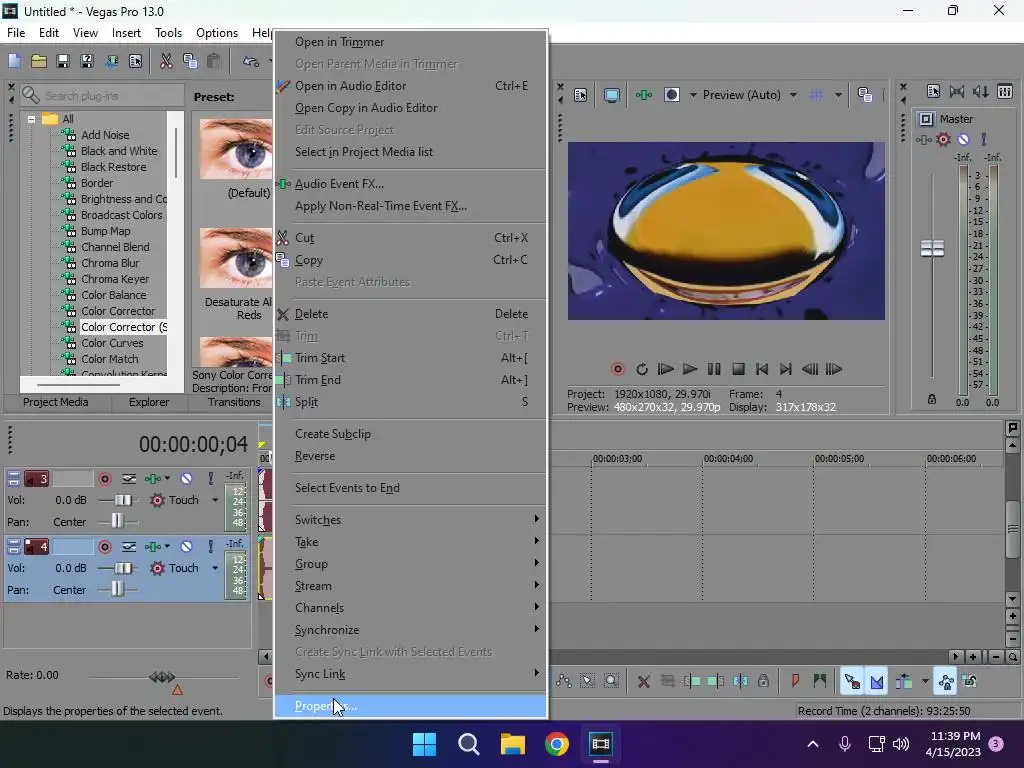Arm track 3 for record
The width and height of the screenshot is (1024, 768).
tap(104, 479)
